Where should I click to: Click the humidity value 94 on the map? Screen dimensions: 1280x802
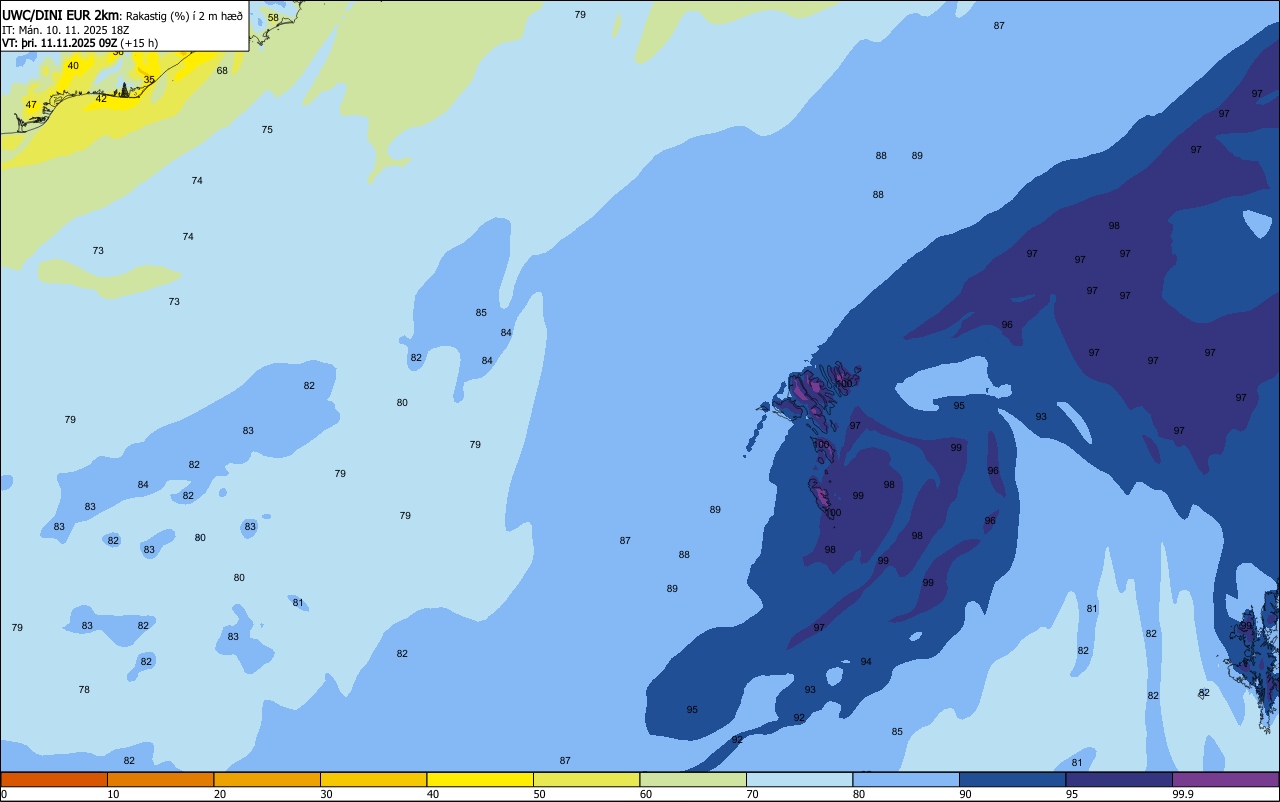pyautogui.click(x=866, y=661)
